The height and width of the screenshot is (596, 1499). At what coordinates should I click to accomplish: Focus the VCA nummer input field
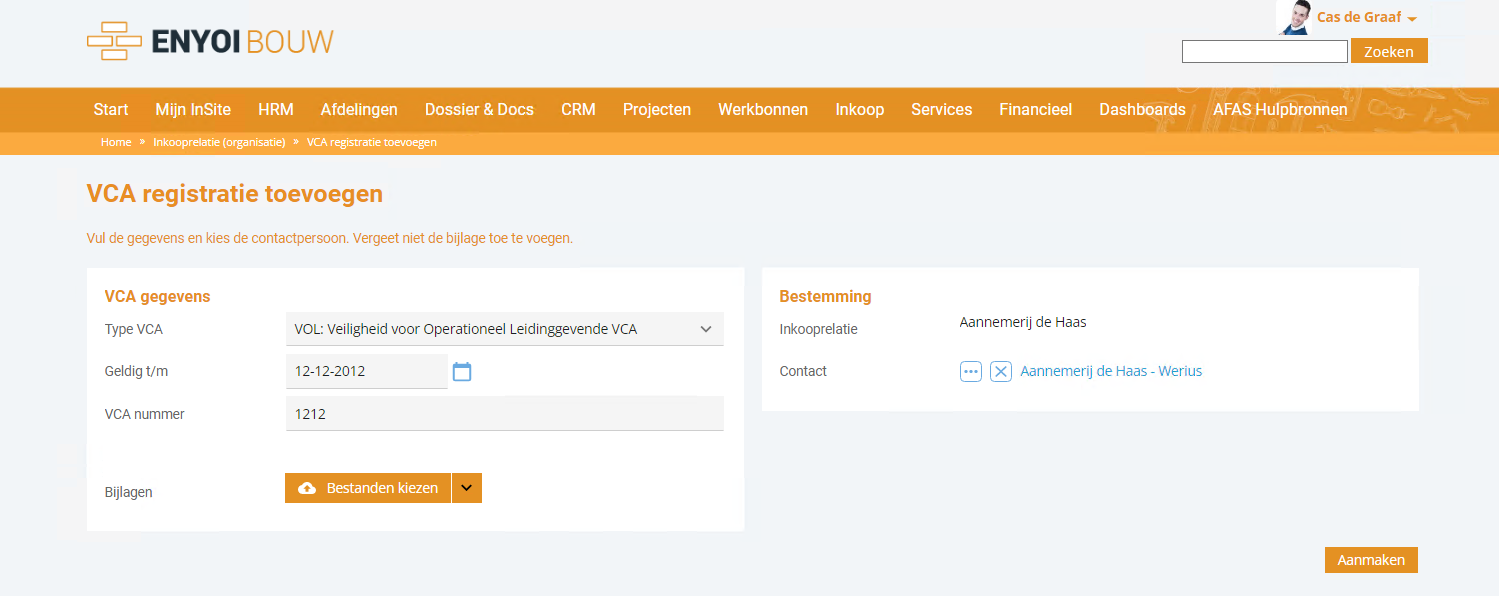click(505, 413)
